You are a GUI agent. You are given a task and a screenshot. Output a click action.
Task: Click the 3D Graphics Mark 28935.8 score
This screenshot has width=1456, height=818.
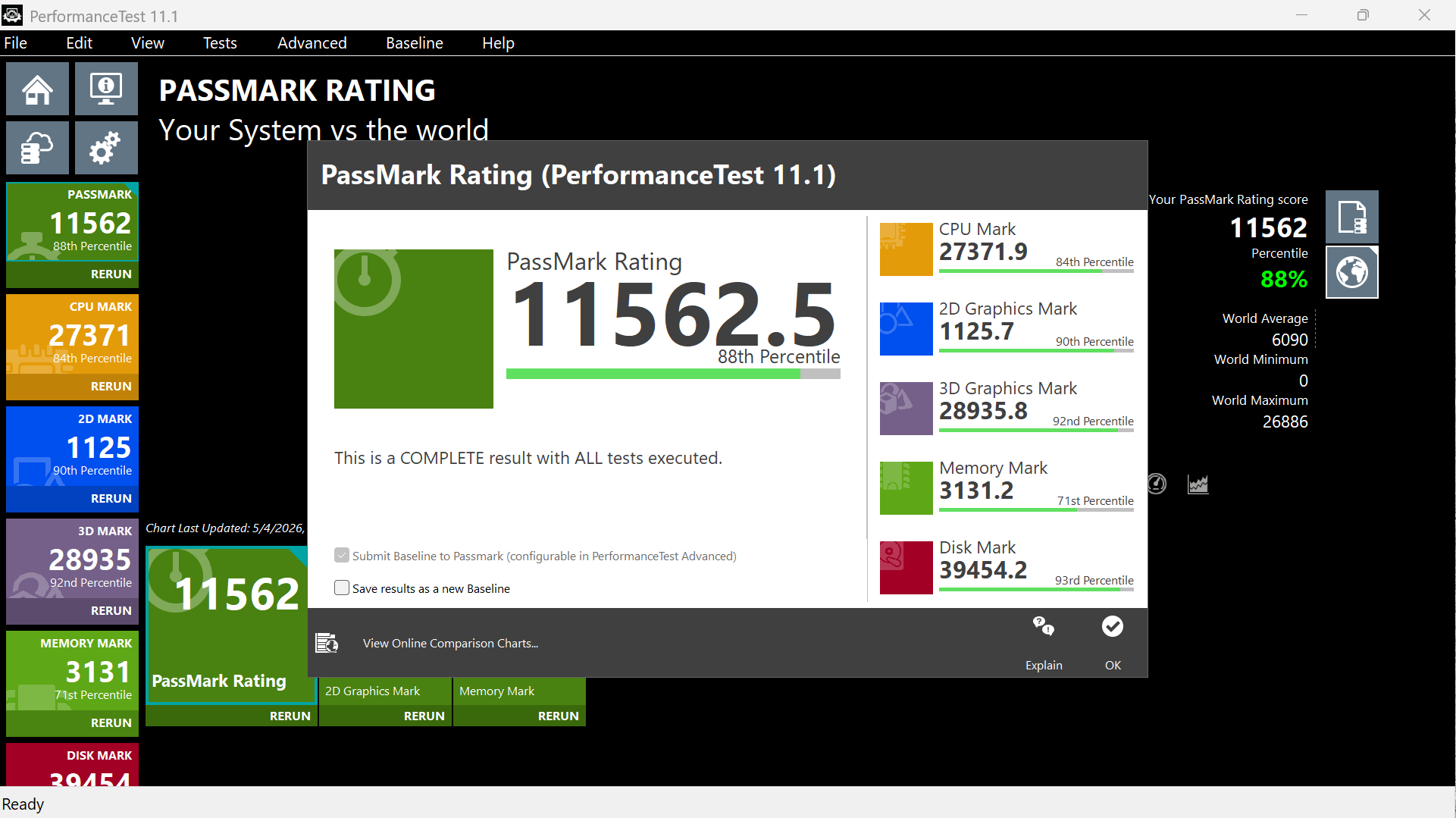tap(983, 411)
